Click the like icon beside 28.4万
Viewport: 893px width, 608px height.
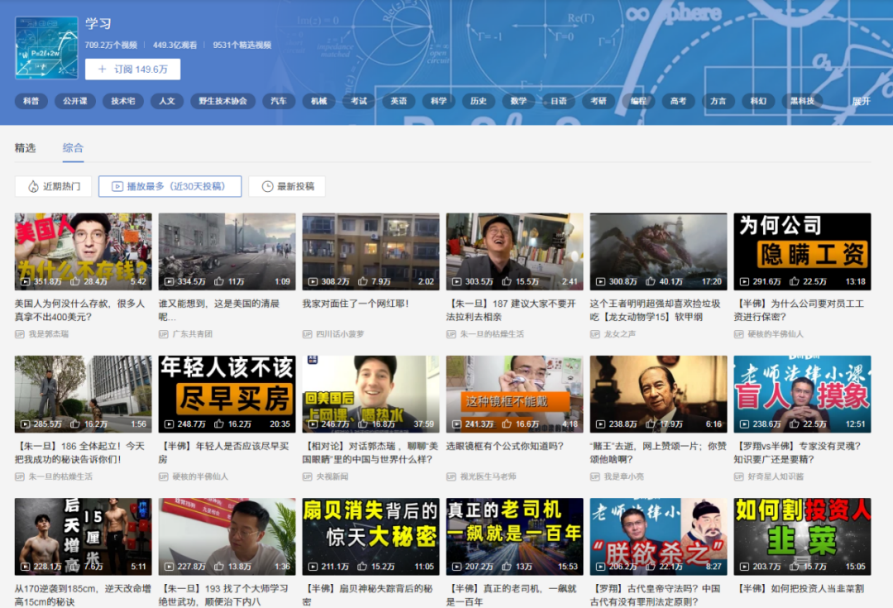(75, 281)
